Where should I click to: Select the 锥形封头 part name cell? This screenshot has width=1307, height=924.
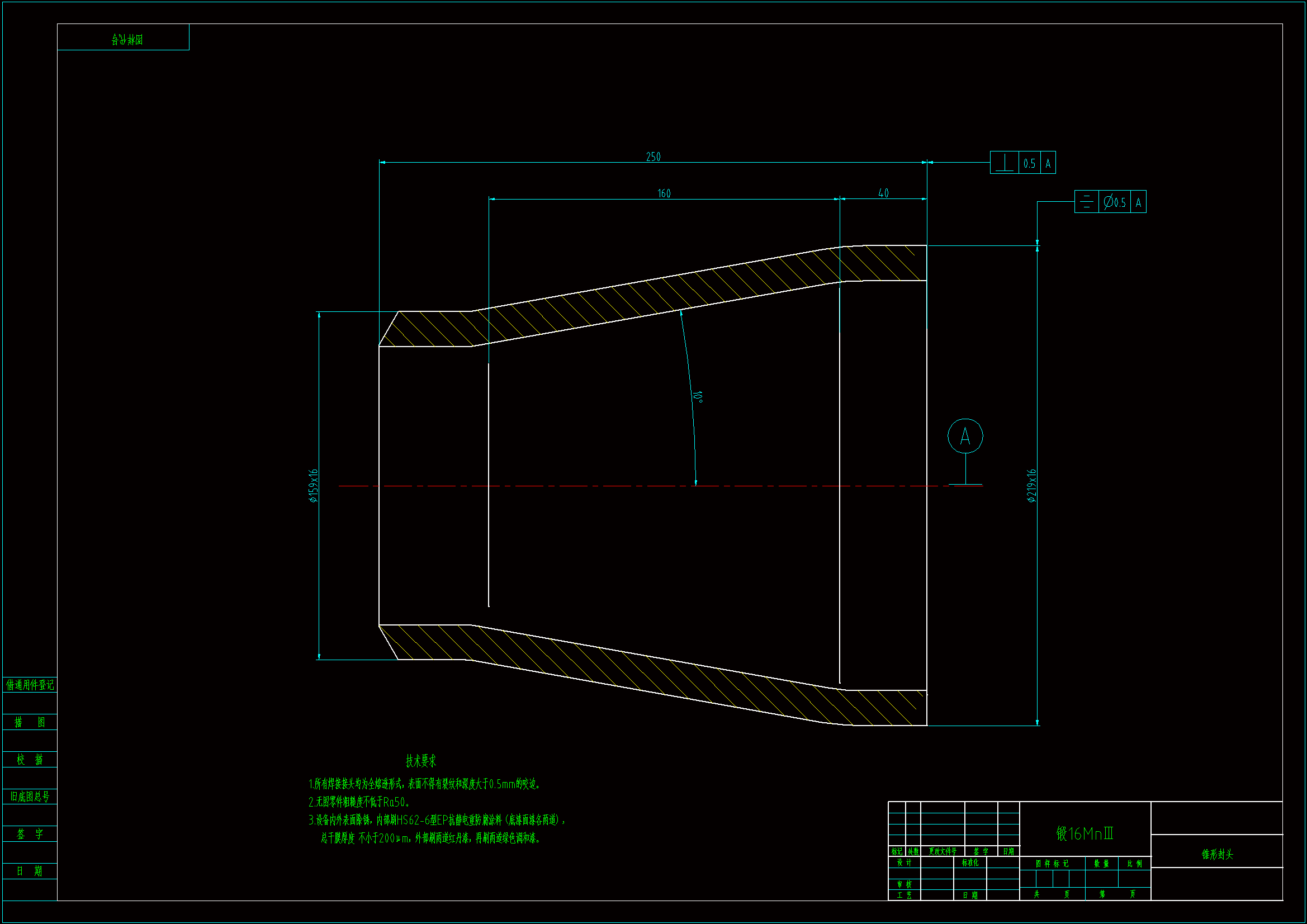pos(1216,854)
